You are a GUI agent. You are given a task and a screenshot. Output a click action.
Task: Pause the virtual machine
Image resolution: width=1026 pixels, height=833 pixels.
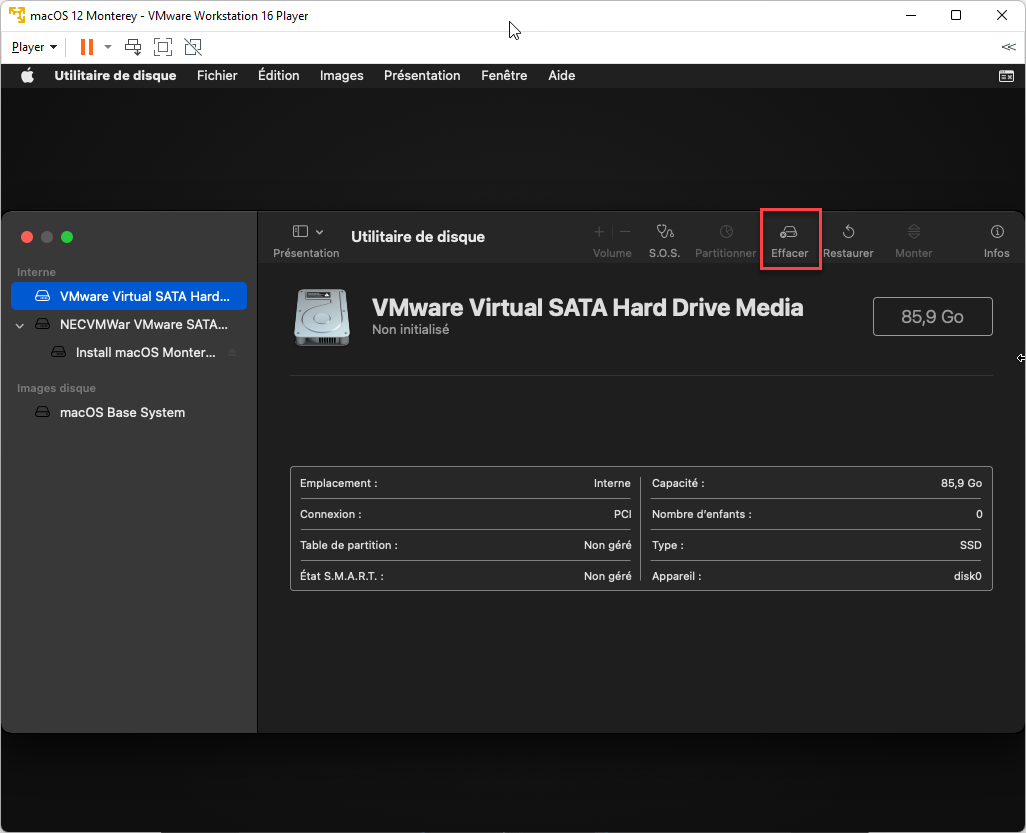(x=87, y=47)
